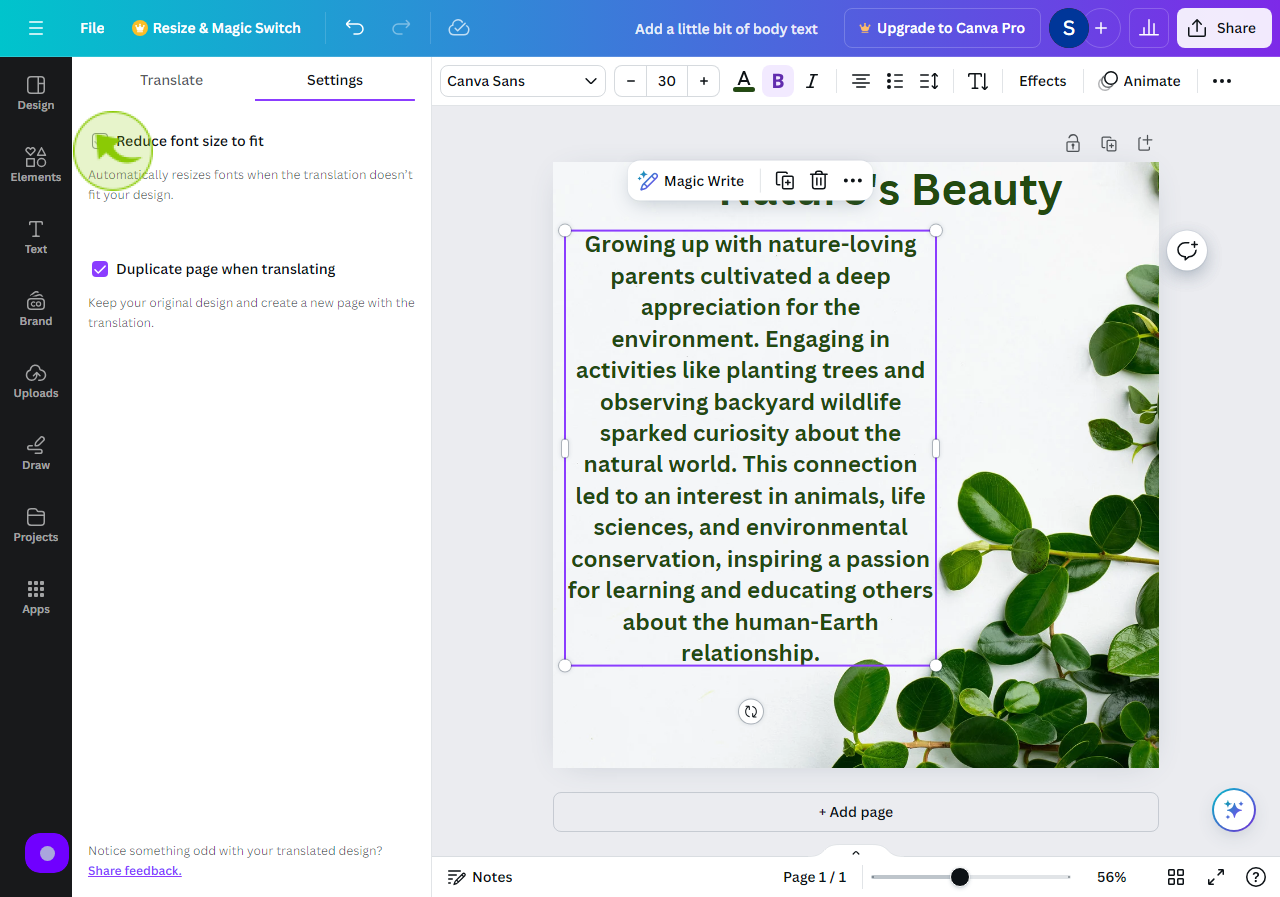The image size is (1280, 897).
Task: Toggle italic formatting
Action: pyautogui.click(x=812, y=81)
